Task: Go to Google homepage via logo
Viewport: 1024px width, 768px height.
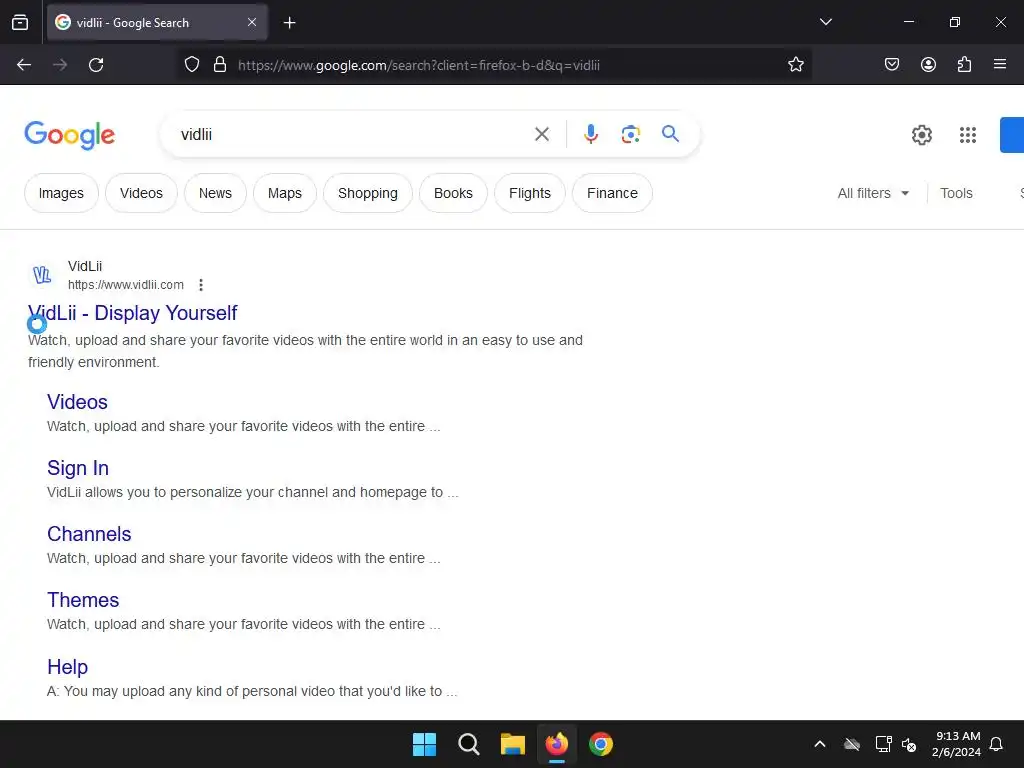Action: pyautogui.click(x=70, y=135)
